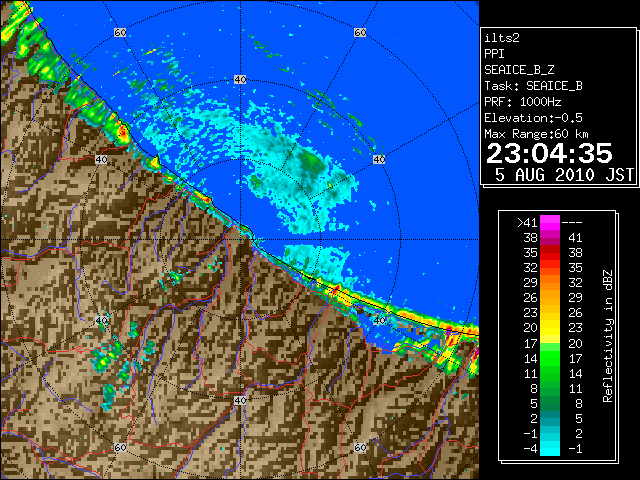Click the '5 AUG 2010 JST' date
Image resolution: width=640 pixels, height=480 pixels.
click(x=564, y=175)
